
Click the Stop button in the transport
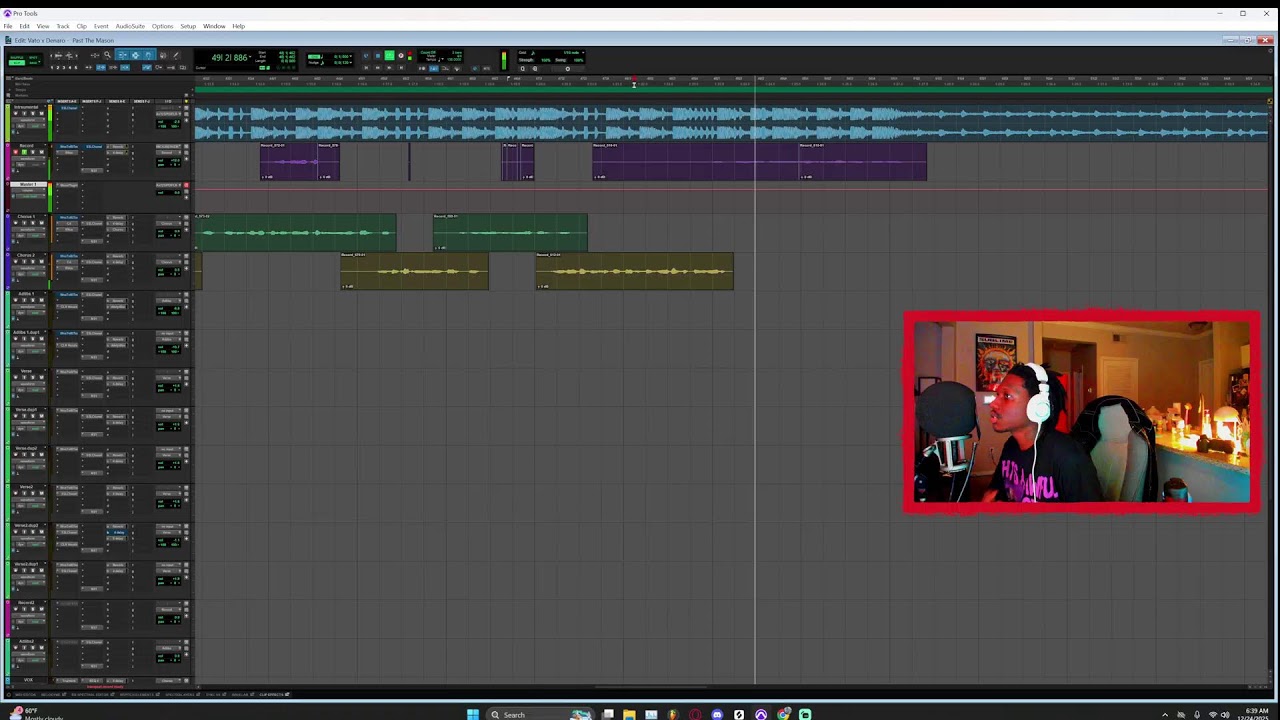378,55
